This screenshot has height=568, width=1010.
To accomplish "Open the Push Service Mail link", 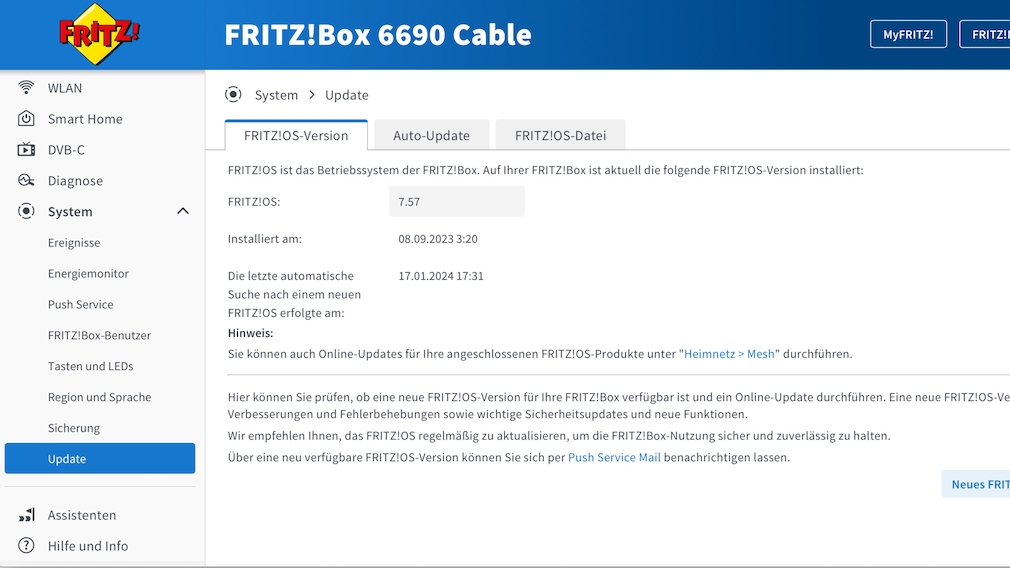I will (614, 458).
